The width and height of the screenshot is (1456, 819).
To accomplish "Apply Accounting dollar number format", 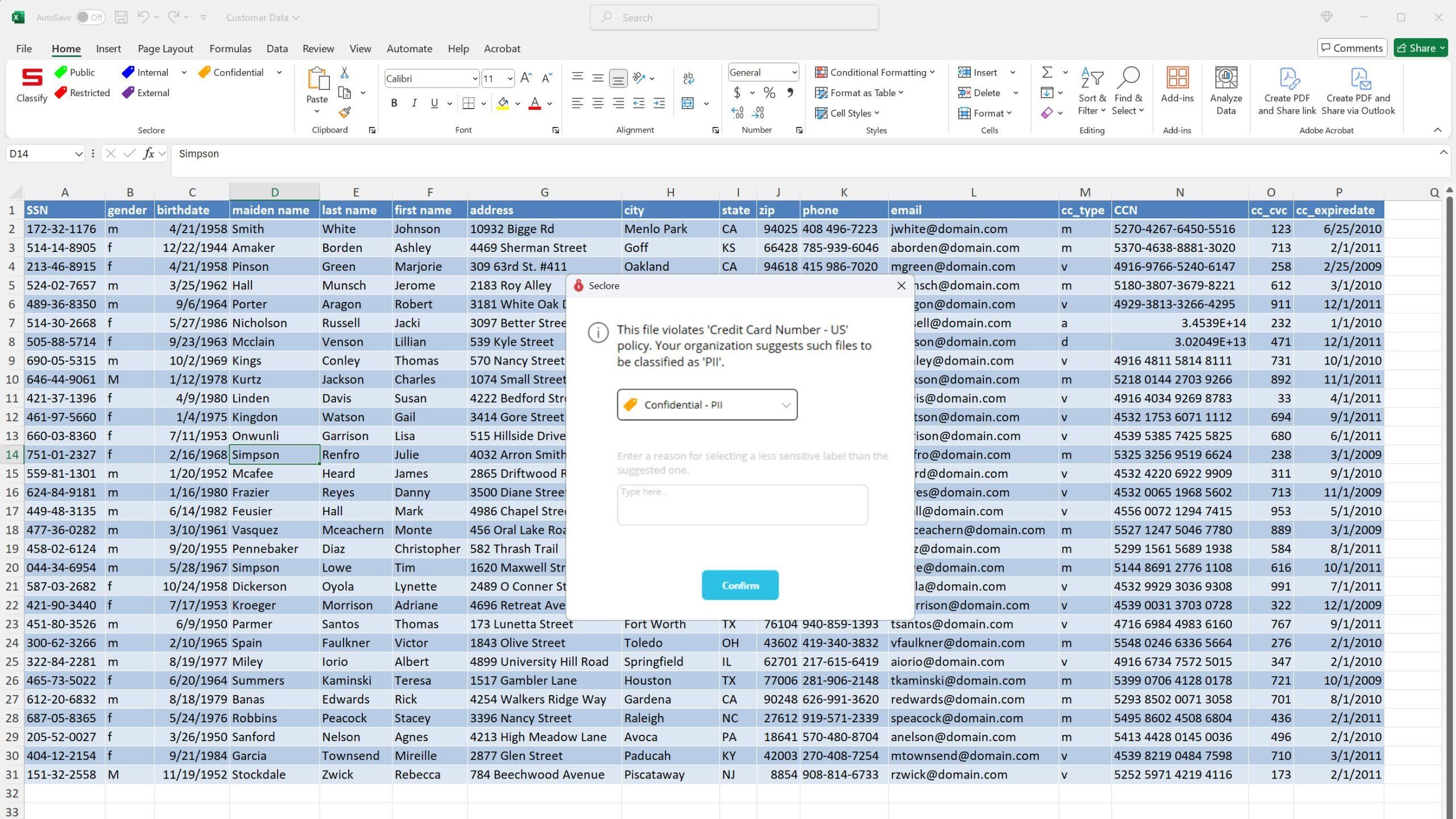I will pyautogui.click(x=737, y=92).
